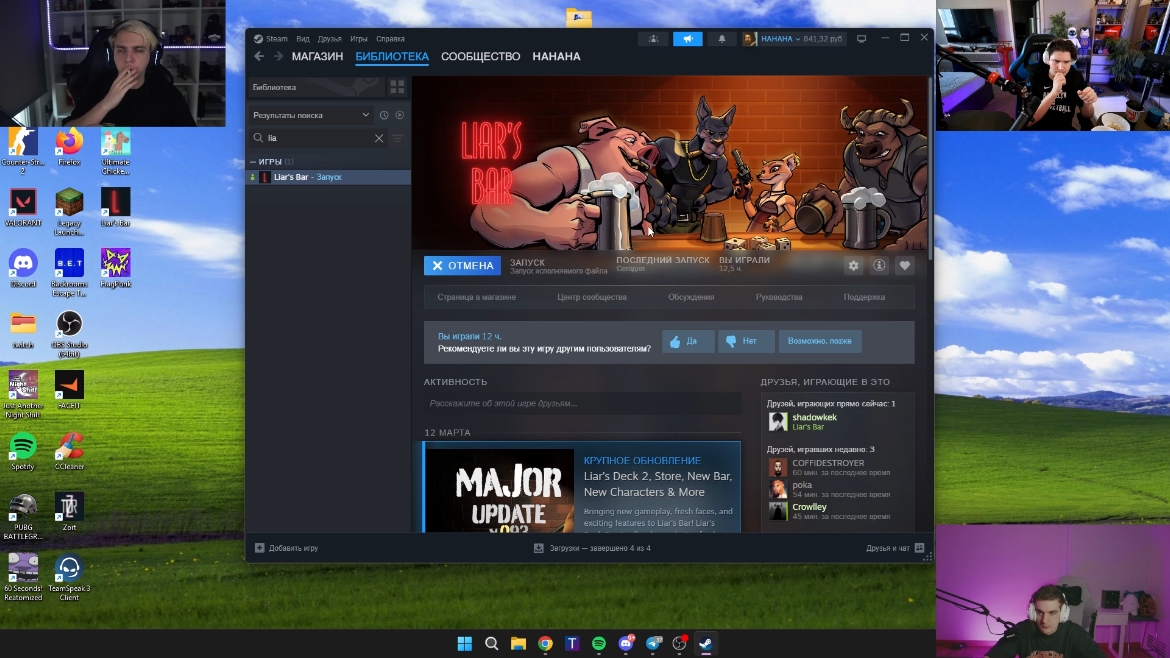1170x658 pixels.
Task: Open Друзья и чат panel
Action: pos(895,548)
